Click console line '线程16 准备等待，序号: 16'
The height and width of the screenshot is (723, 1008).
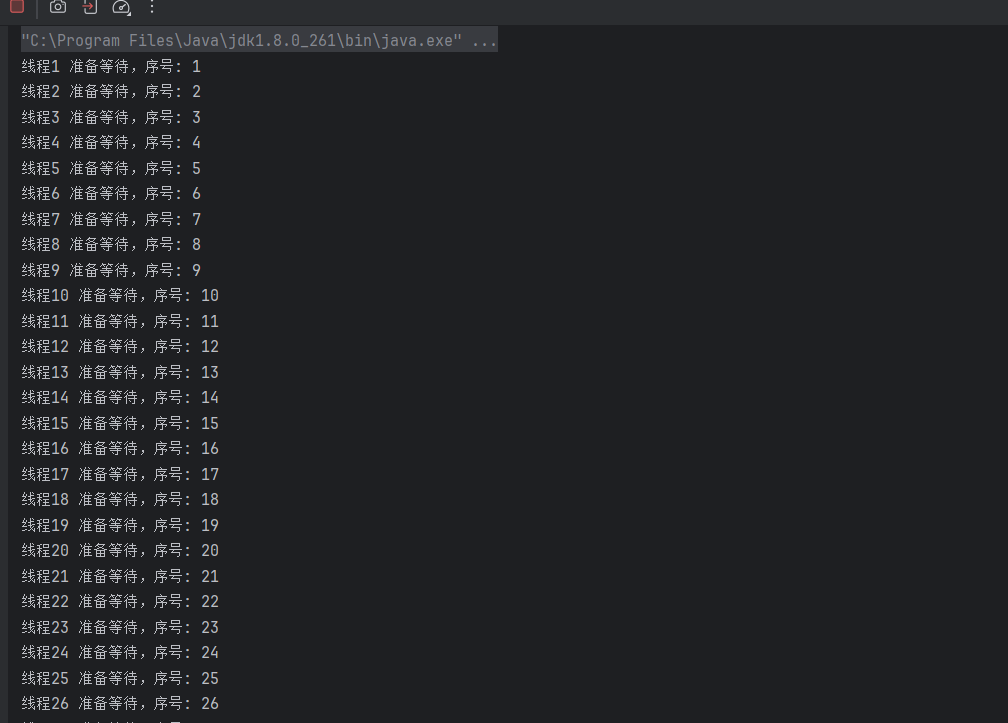coord(120,448)
